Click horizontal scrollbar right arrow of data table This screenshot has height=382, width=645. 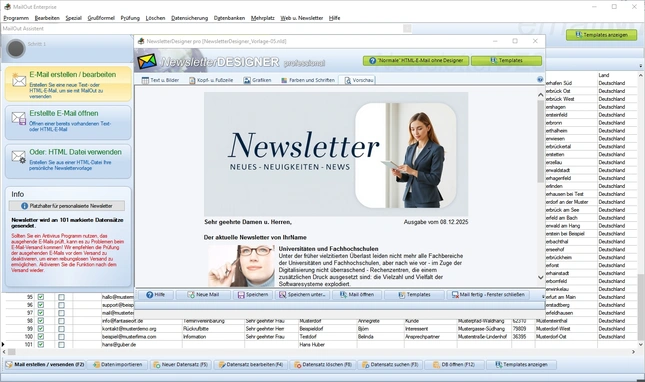coord(633,352)
